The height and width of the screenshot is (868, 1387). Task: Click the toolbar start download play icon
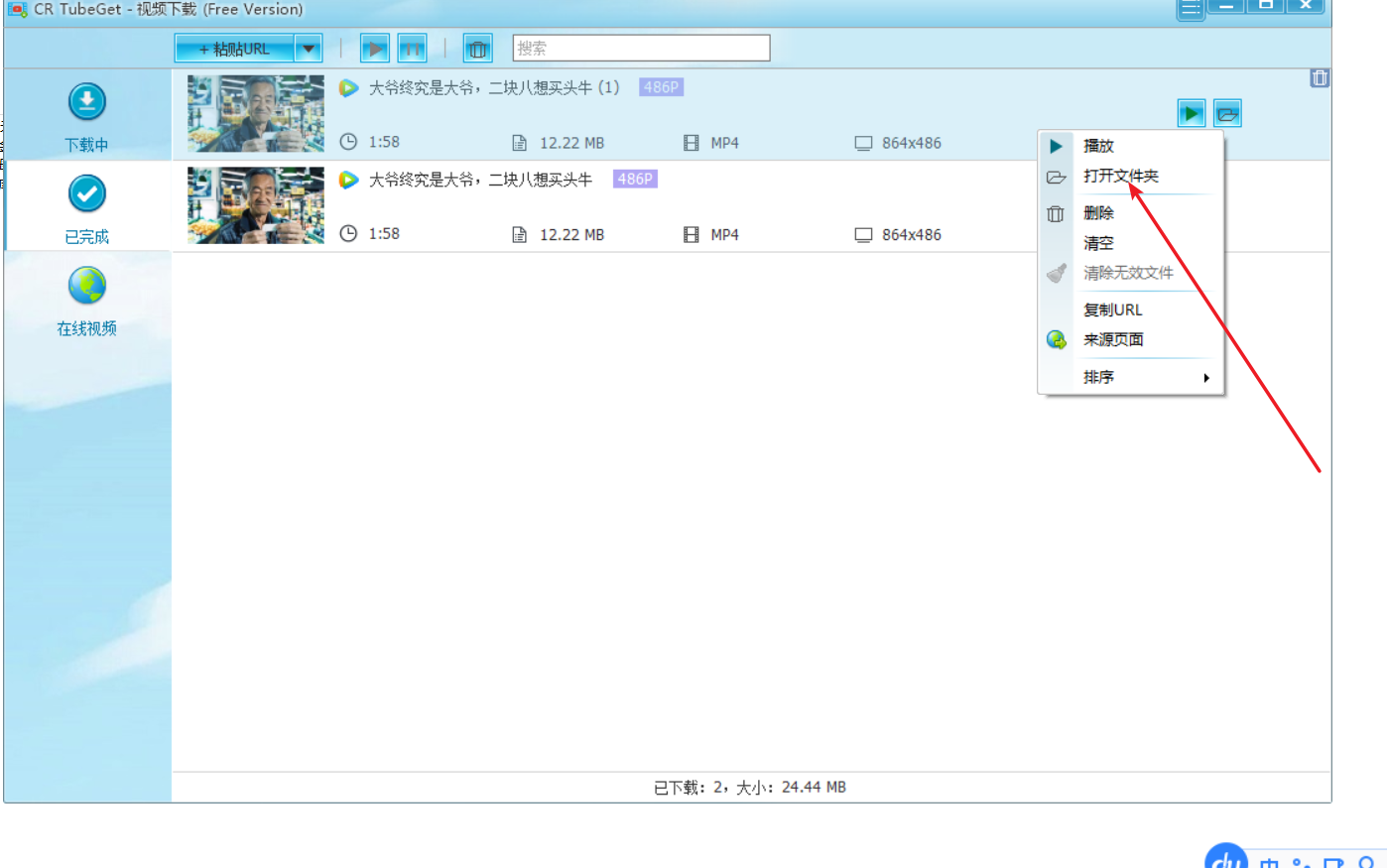click(x=374, y=49)
